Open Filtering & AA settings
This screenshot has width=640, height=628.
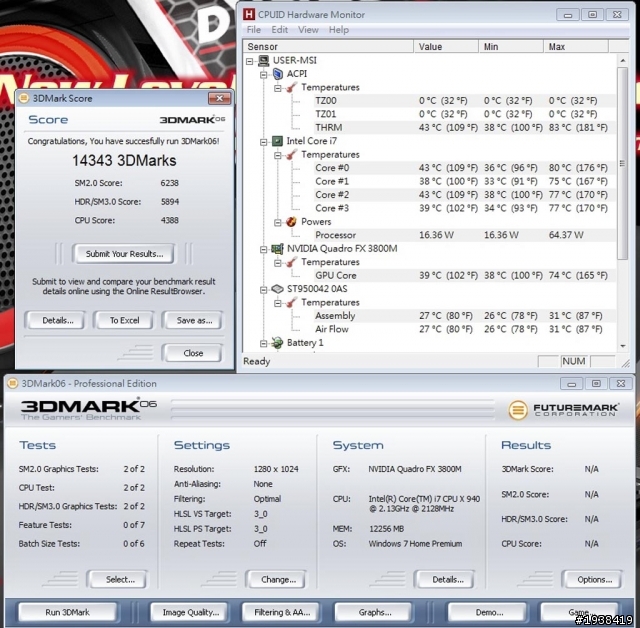[282, 612]
